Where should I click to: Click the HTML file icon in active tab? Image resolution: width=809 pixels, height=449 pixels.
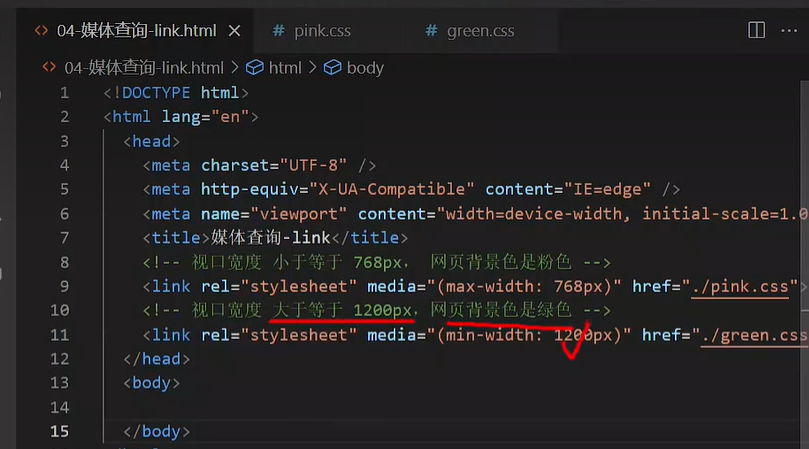pos(41,31)
